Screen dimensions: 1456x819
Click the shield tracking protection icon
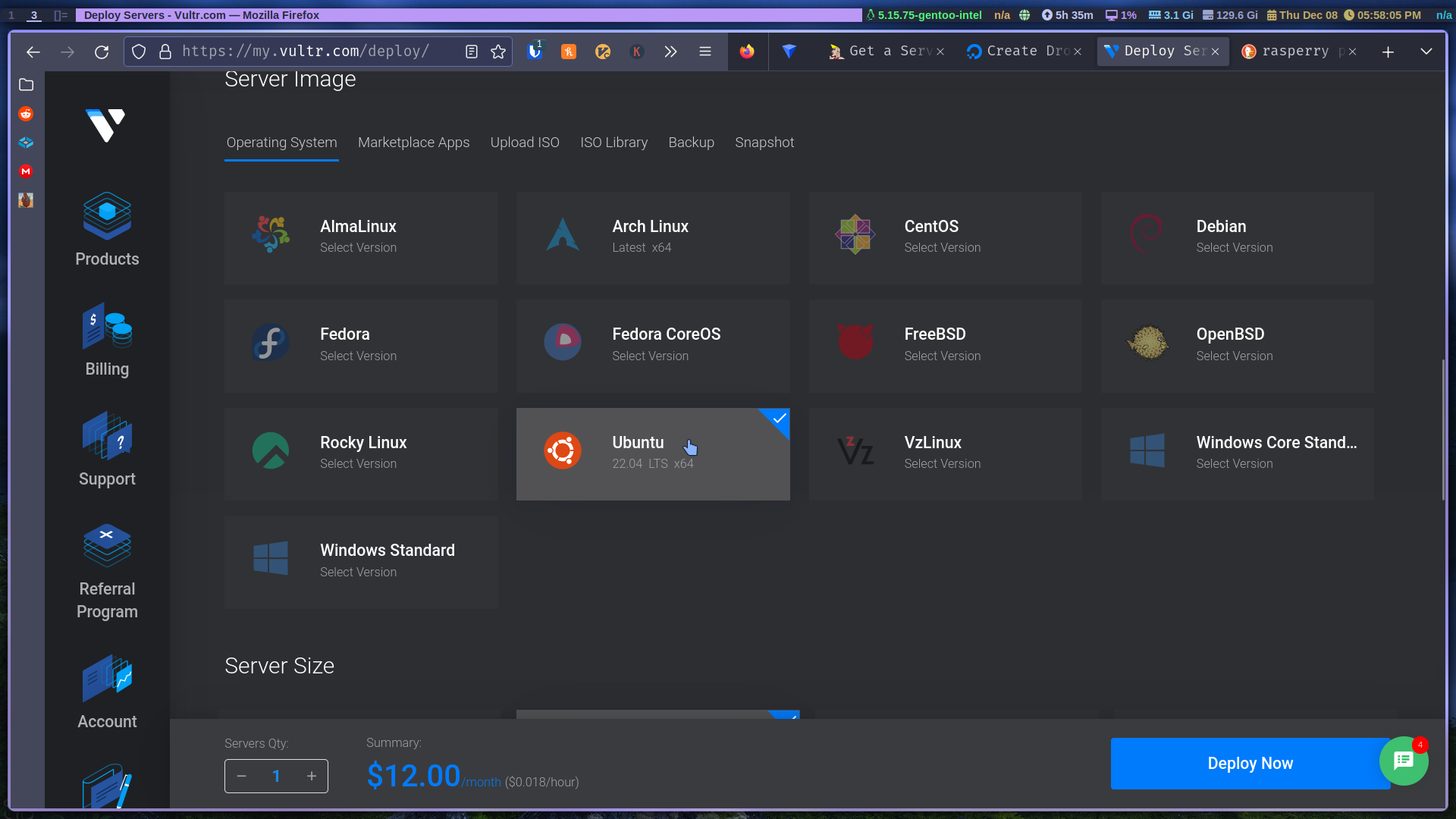(x=139, y=52)
